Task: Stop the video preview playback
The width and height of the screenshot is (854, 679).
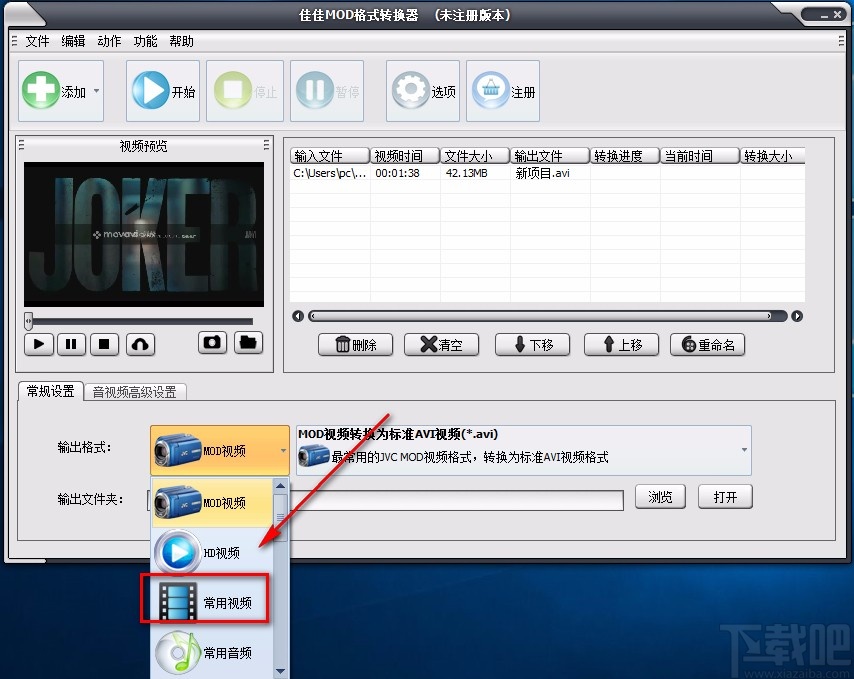Action: pyautogui.click(x=105, y=344)
